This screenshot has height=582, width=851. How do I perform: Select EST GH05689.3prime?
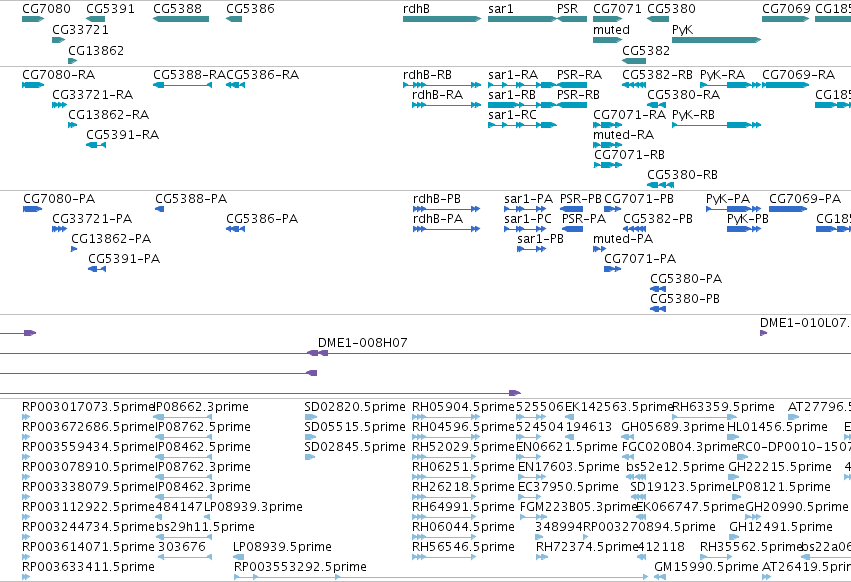673,427
